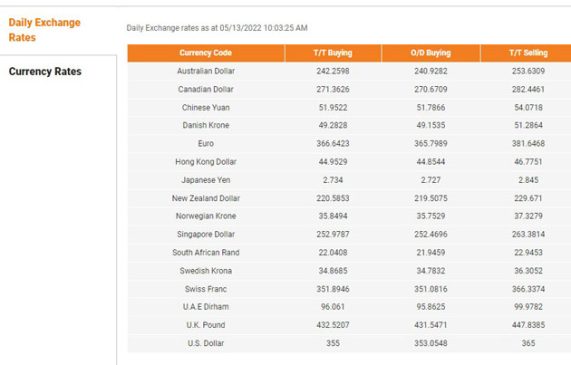This screenshot has height=365, width=571.
Task: Click the Currency Code column header
Action: click(206, 53)
